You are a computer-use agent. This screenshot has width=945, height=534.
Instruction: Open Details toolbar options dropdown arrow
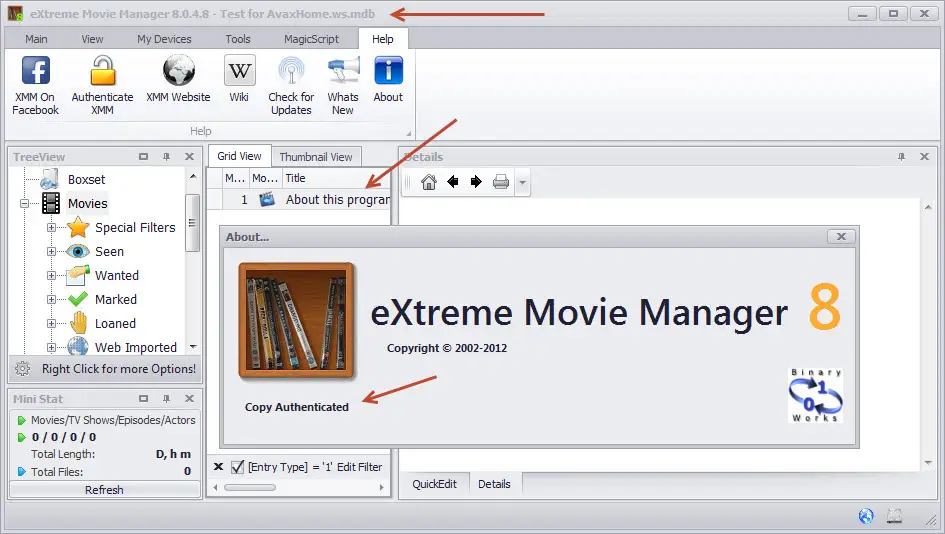tap(523, 182)
